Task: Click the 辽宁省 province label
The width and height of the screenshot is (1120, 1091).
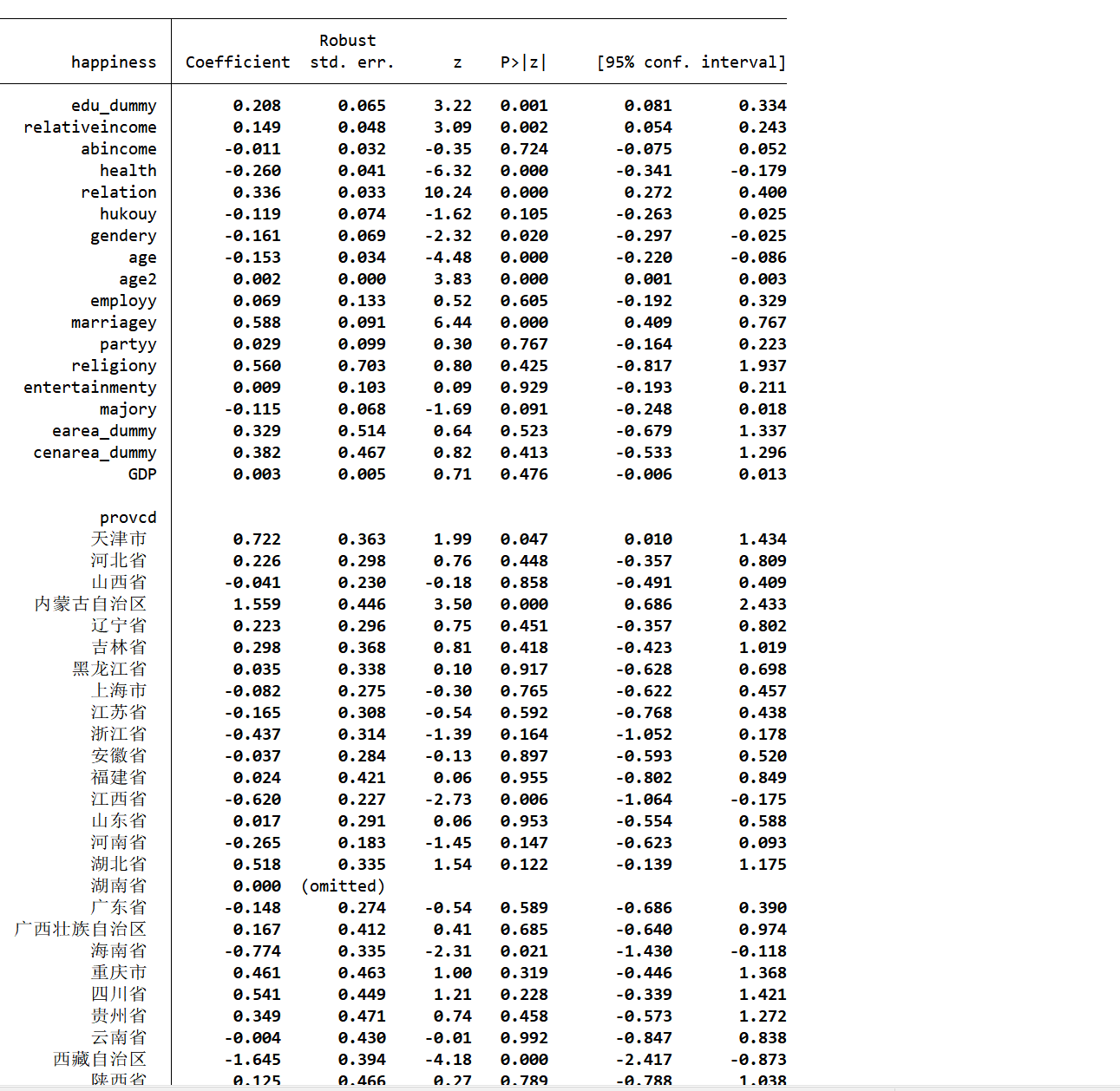Action: (119, 626)
